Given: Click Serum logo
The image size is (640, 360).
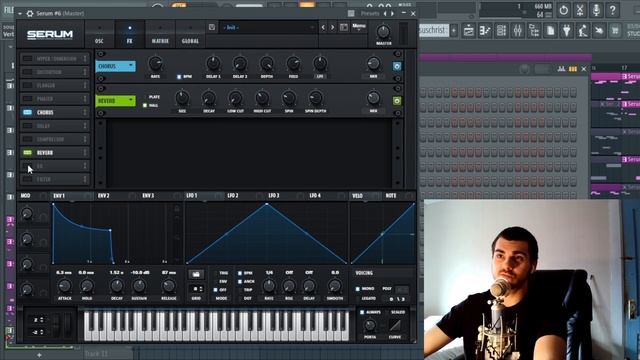Looking at the screenshot, I should [x=50, y=35].
